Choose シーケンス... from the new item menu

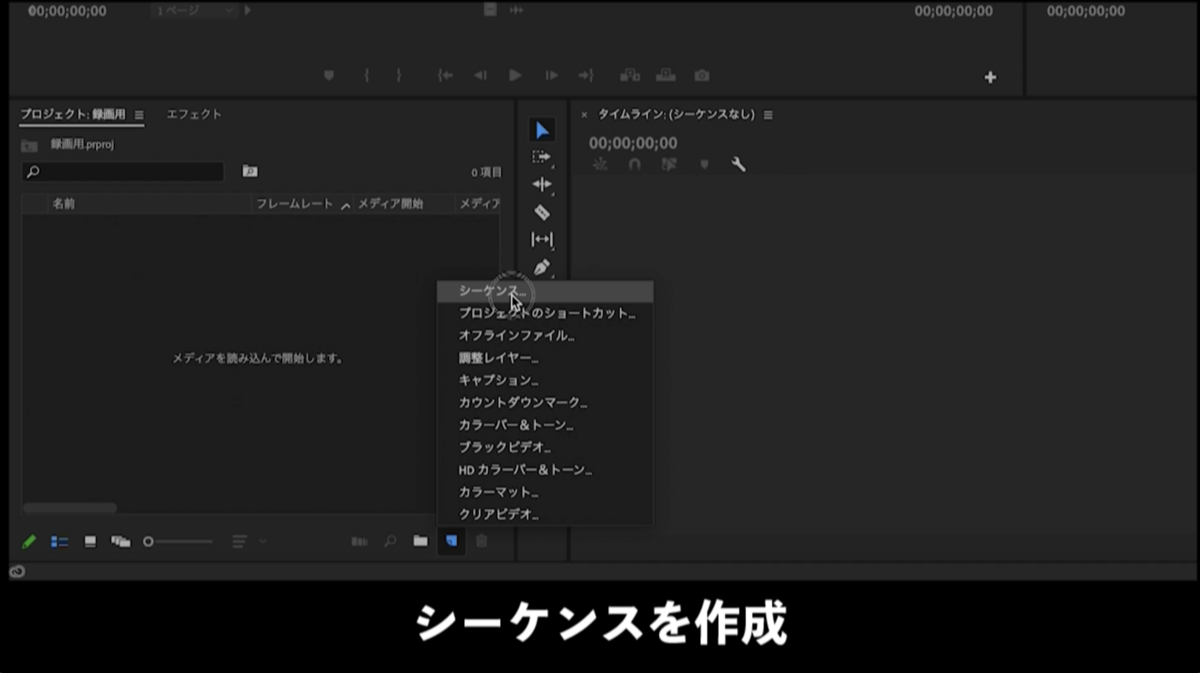pyautogui.click(x=545, y=291)
